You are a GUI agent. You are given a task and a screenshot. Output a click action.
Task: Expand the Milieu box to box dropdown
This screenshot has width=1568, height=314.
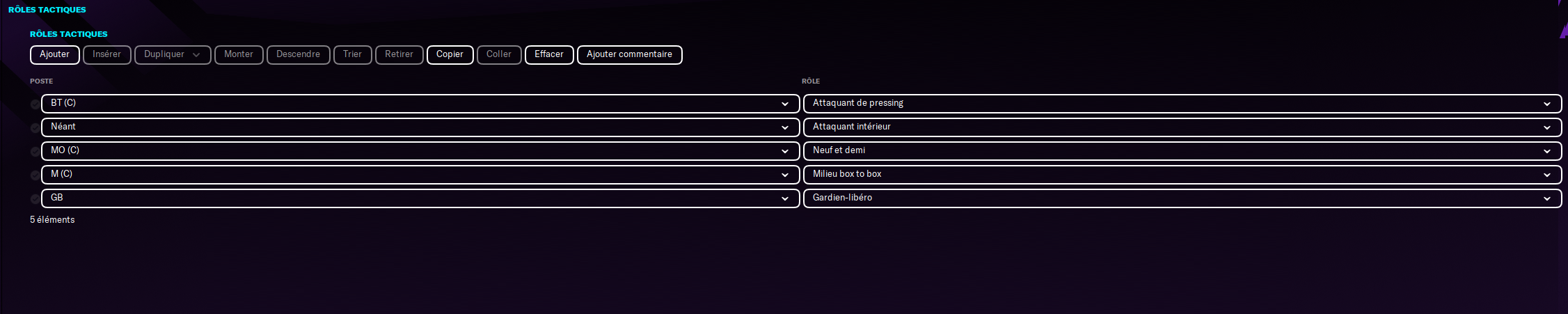coord(1182,175)
